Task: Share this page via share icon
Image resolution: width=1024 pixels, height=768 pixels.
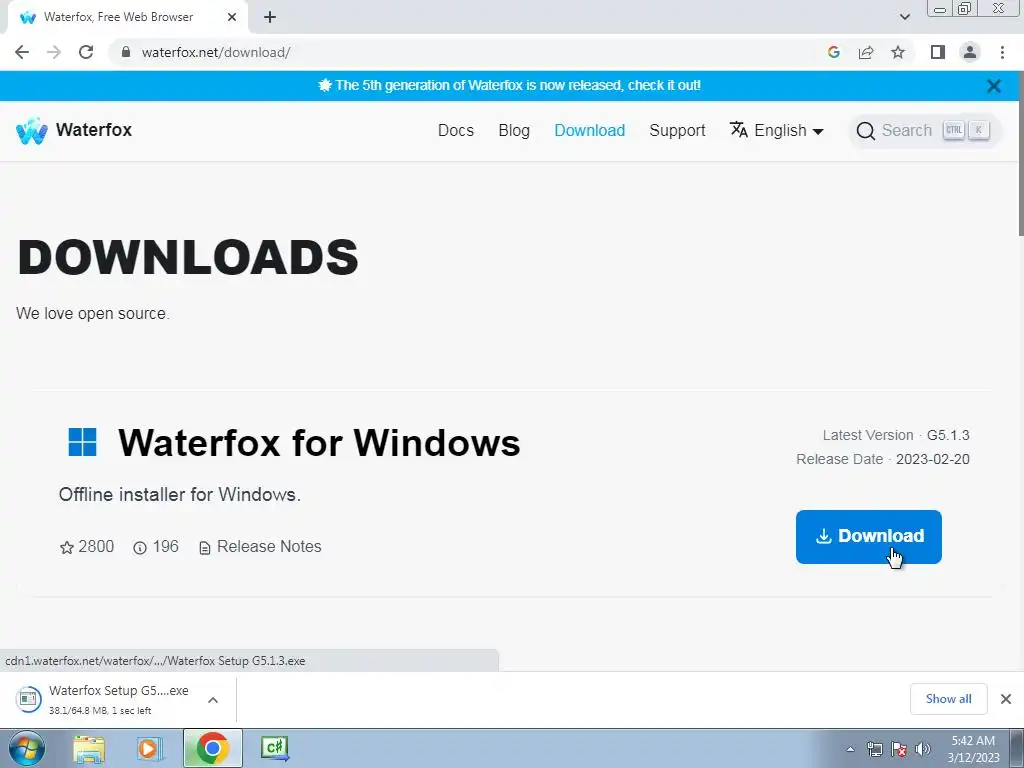Action: point(866,52)
